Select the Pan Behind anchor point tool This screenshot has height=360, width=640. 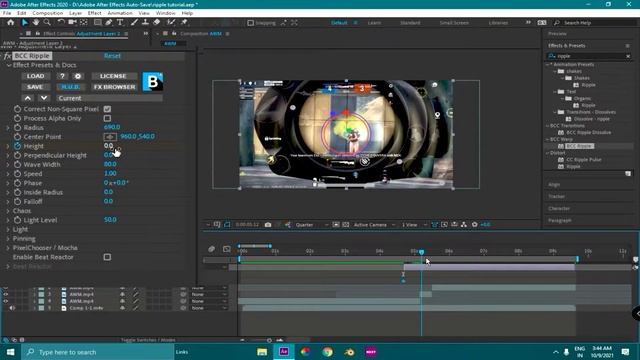[x=84, y=22]
